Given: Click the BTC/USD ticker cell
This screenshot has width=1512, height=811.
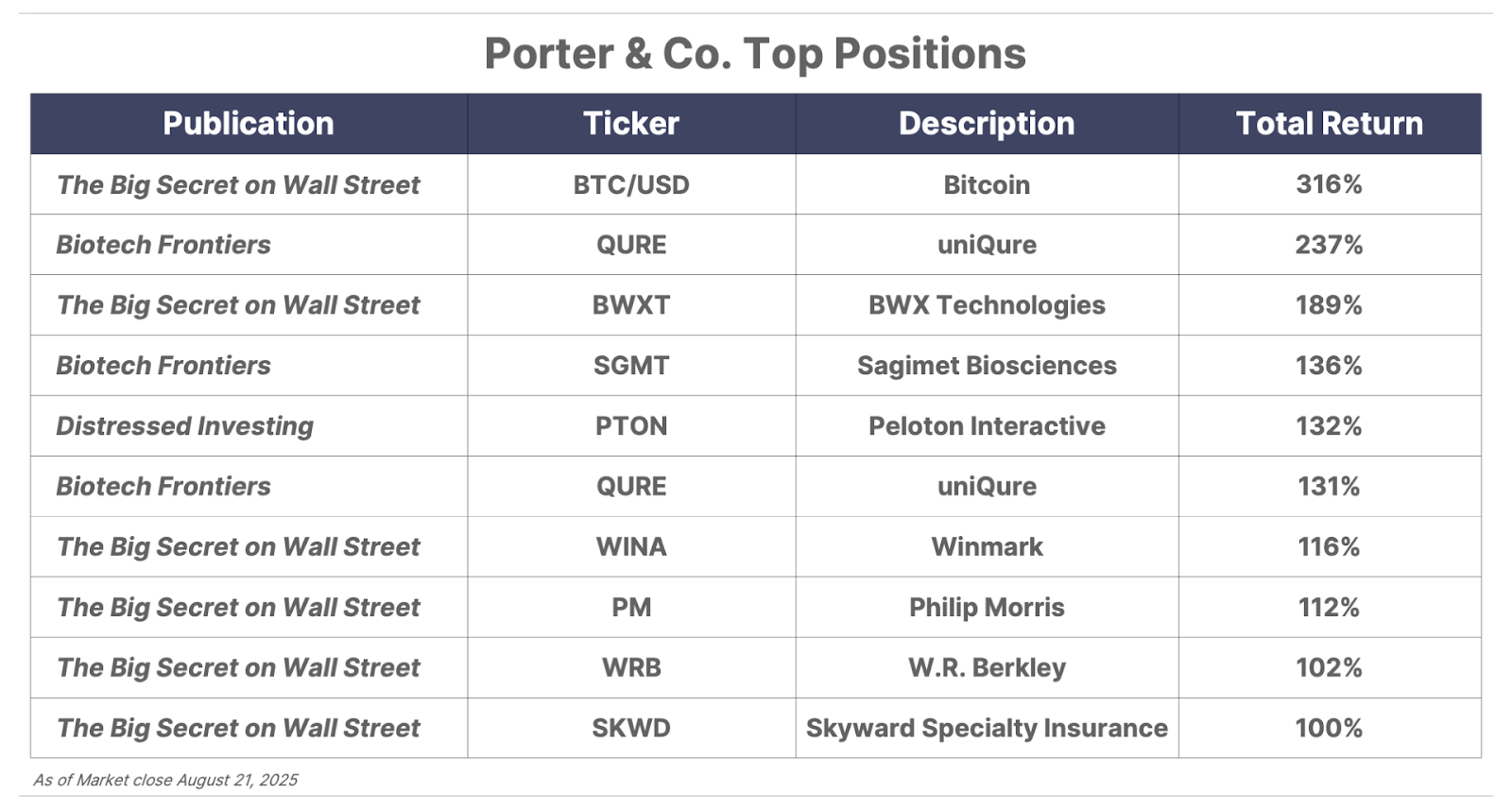Looking at the screenshot, I should click(631, 184).
